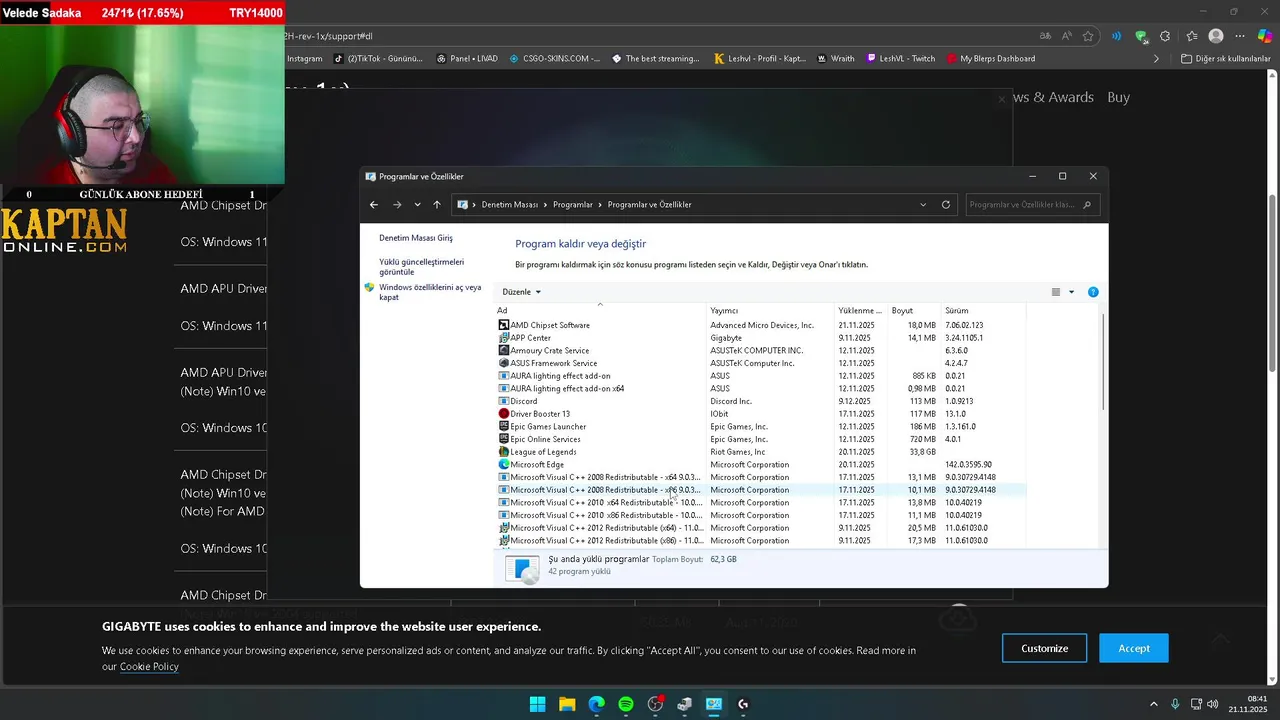Expand the bookmarks bar overflow chevron

[x=1156, y=59]
